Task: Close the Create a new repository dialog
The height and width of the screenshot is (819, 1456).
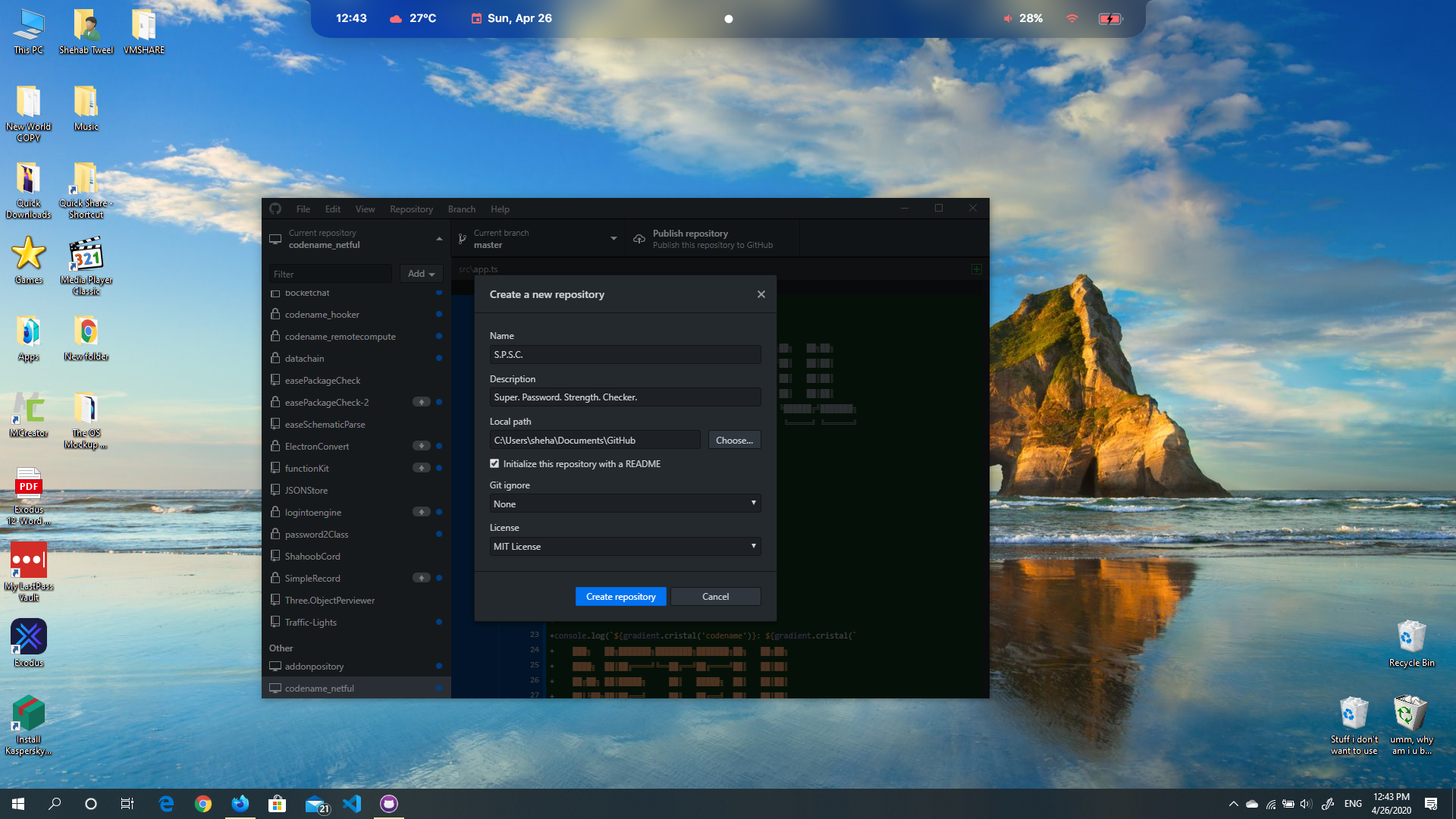Action: (761, 294)
